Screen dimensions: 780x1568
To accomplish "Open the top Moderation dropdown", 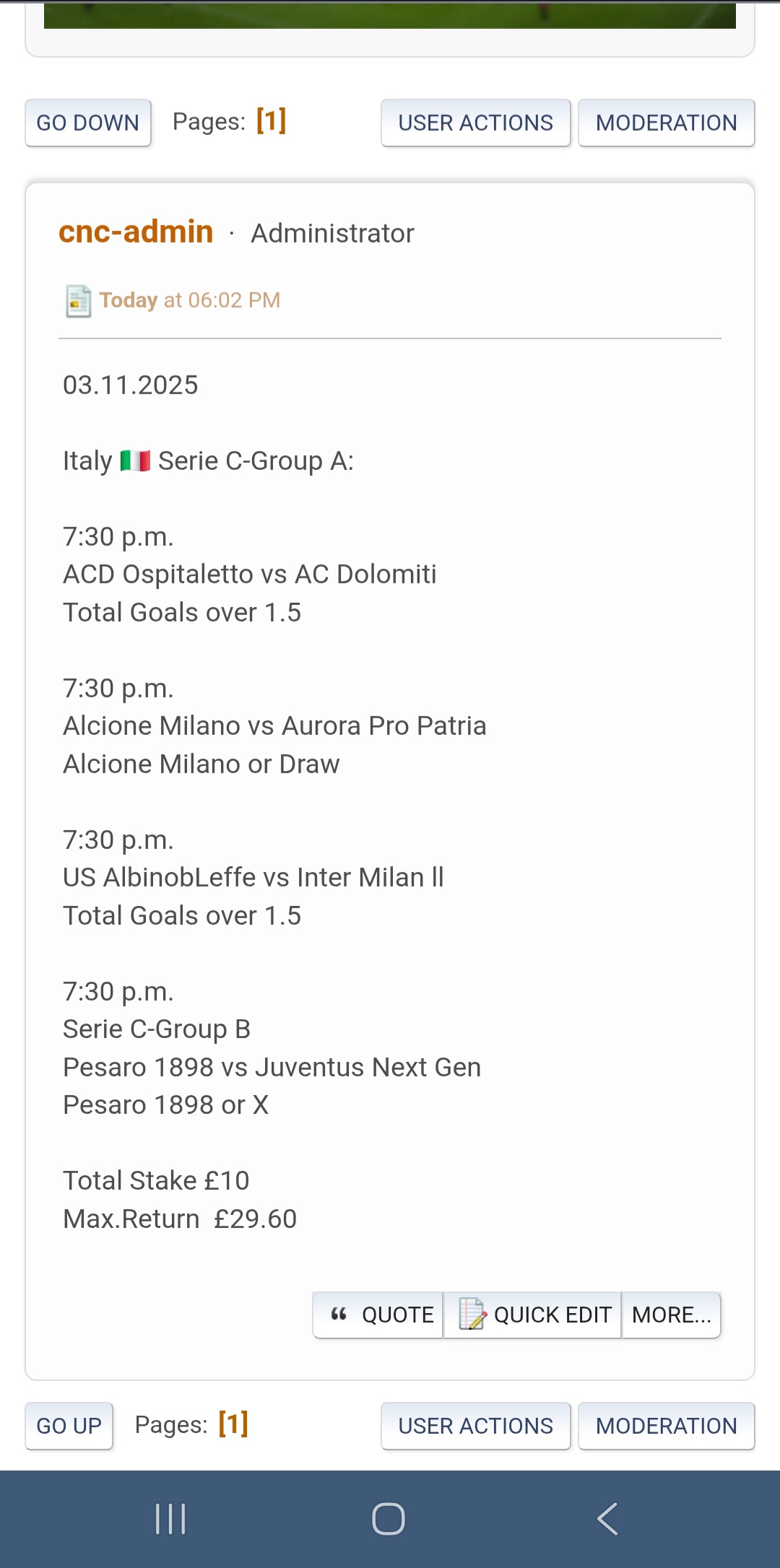I will coord(666,123).
